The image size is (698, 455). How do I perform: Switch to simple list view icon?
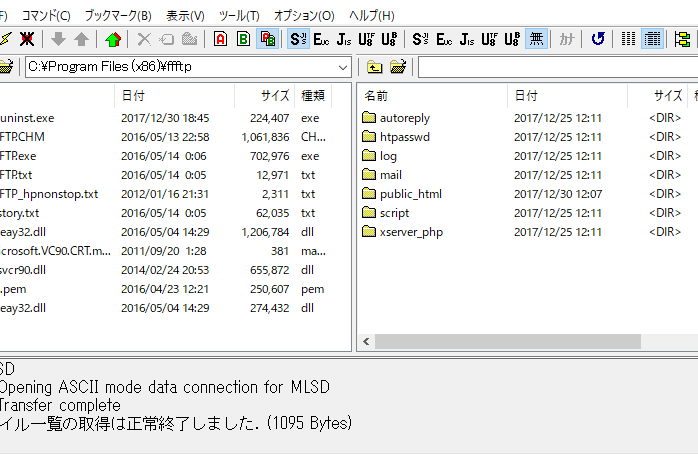tap(629, 40)
